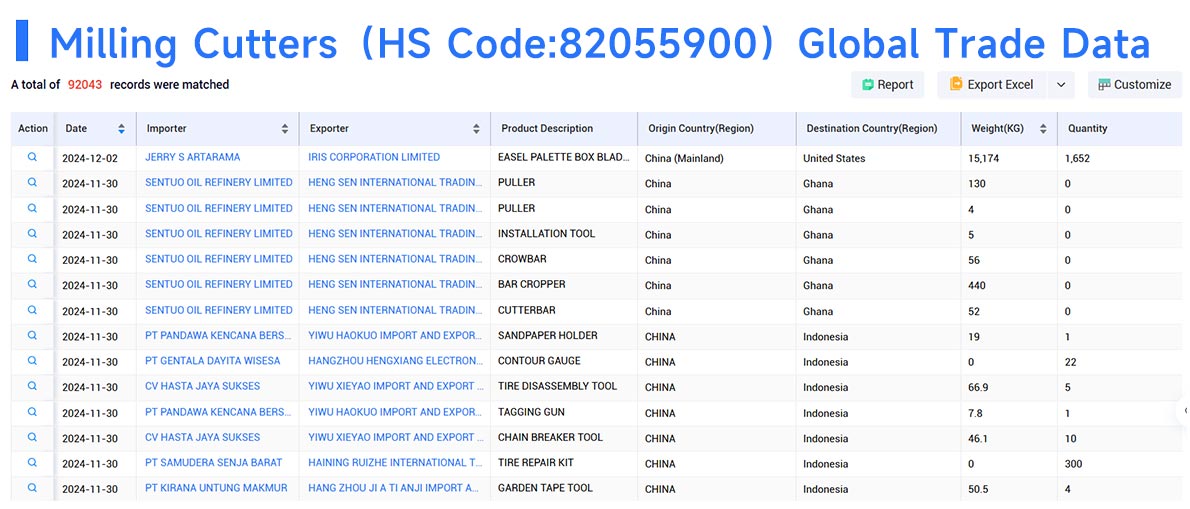1190x509 pixels.
Task: Click the EASEL PALETTE BOX BLAD... description
Action: (564, 157)
